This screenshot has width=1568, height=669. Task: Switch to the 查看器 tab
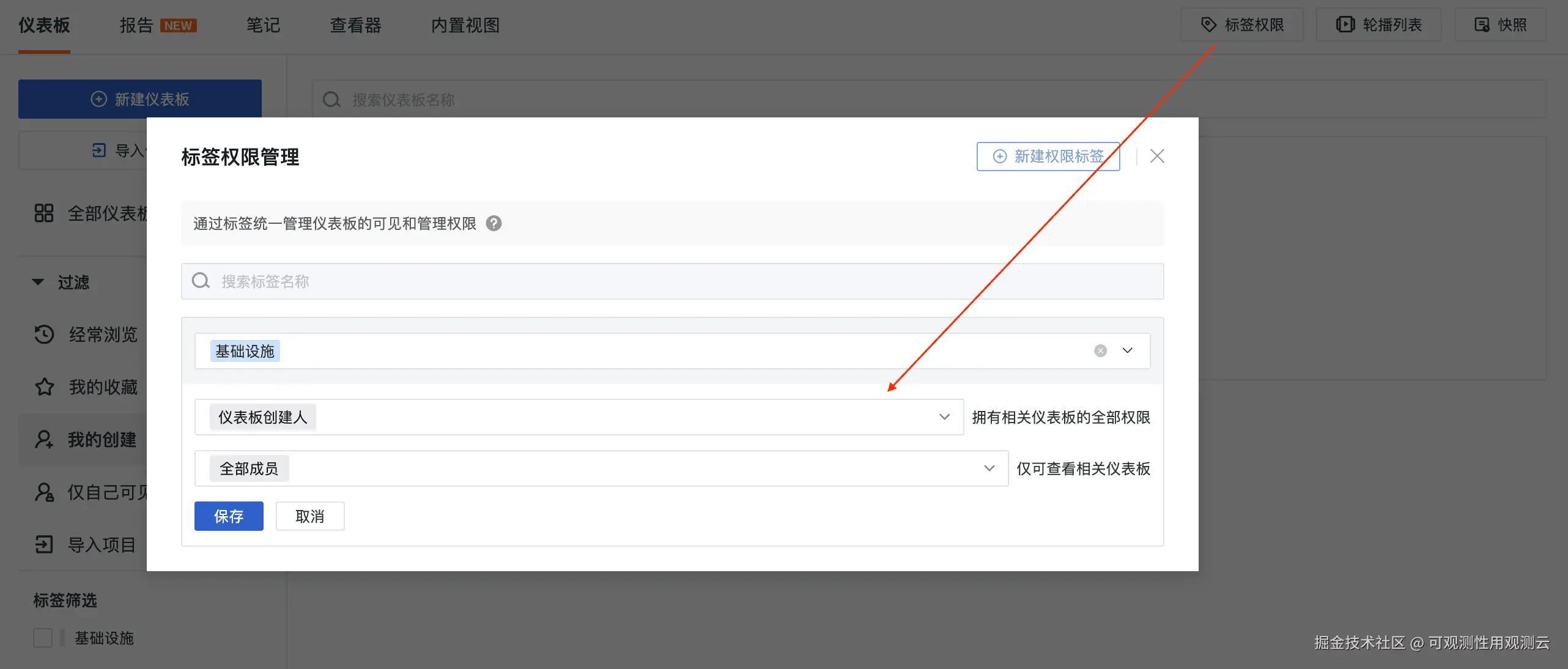355,25
